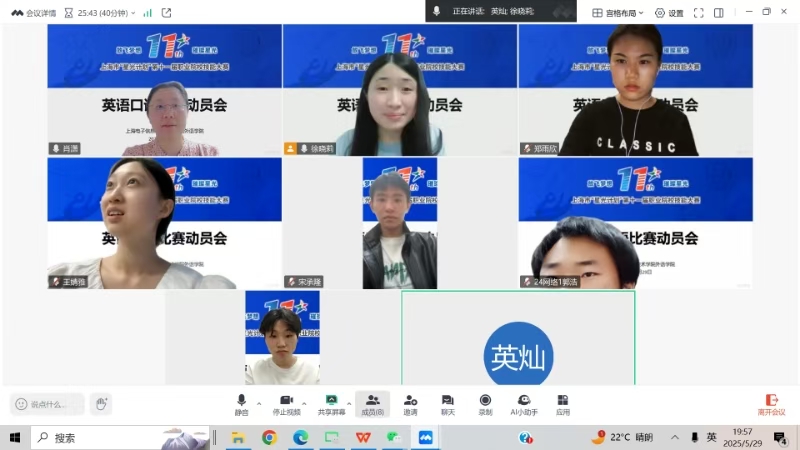Open the members list panel
The width and height of the screenshot is (800, 450).
(372, 403)
